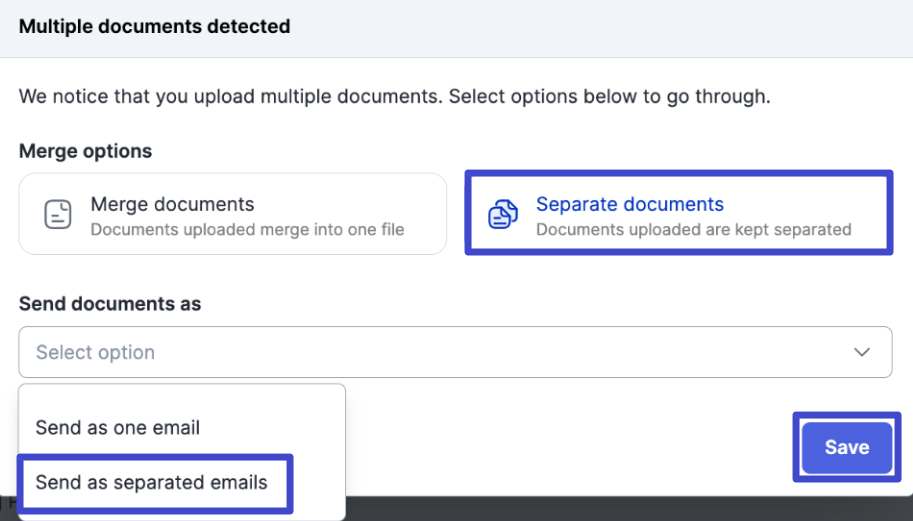
Task: Click the Merge documents page icon
Action: tap(58, 214)
